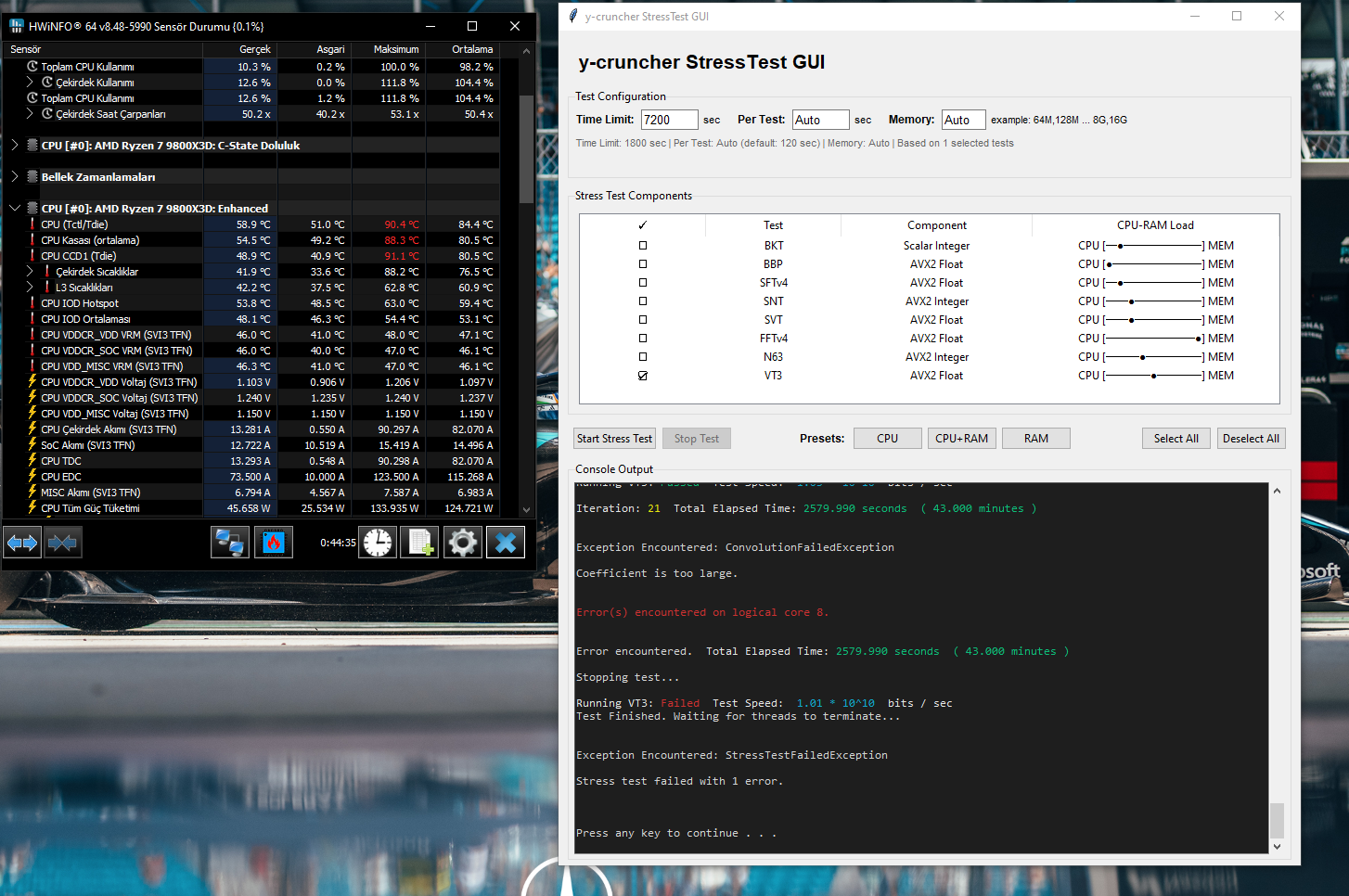Enable the N63 test checkbox
1349x896 pixels.
pyautogui.click(x=643, y=357)
